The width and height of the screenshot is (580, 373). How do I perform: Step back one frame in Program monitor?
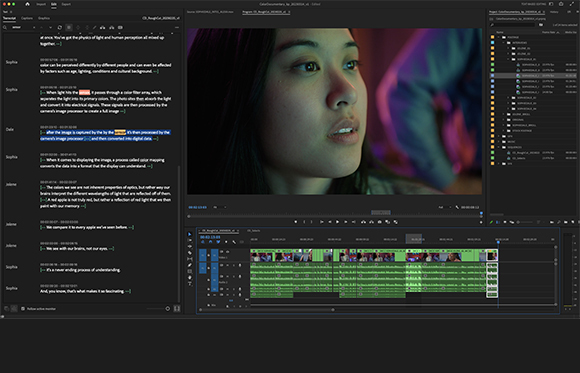(330, 222)
